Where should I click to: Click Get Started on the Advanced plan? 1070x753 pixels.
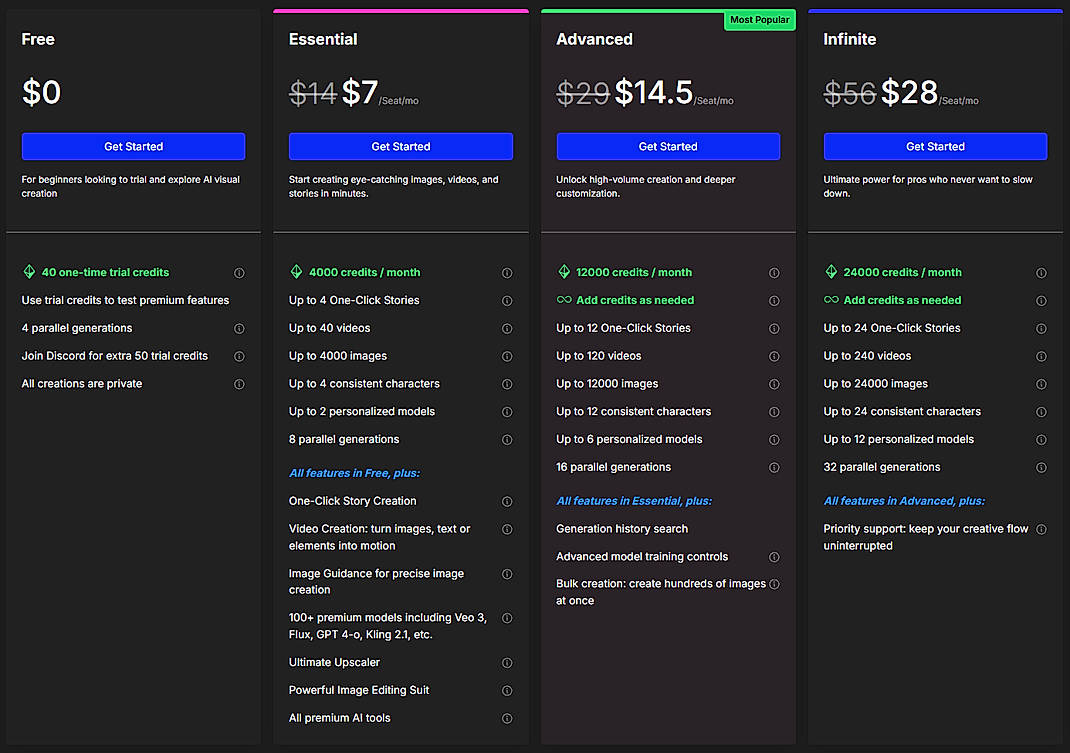point(667,146)
